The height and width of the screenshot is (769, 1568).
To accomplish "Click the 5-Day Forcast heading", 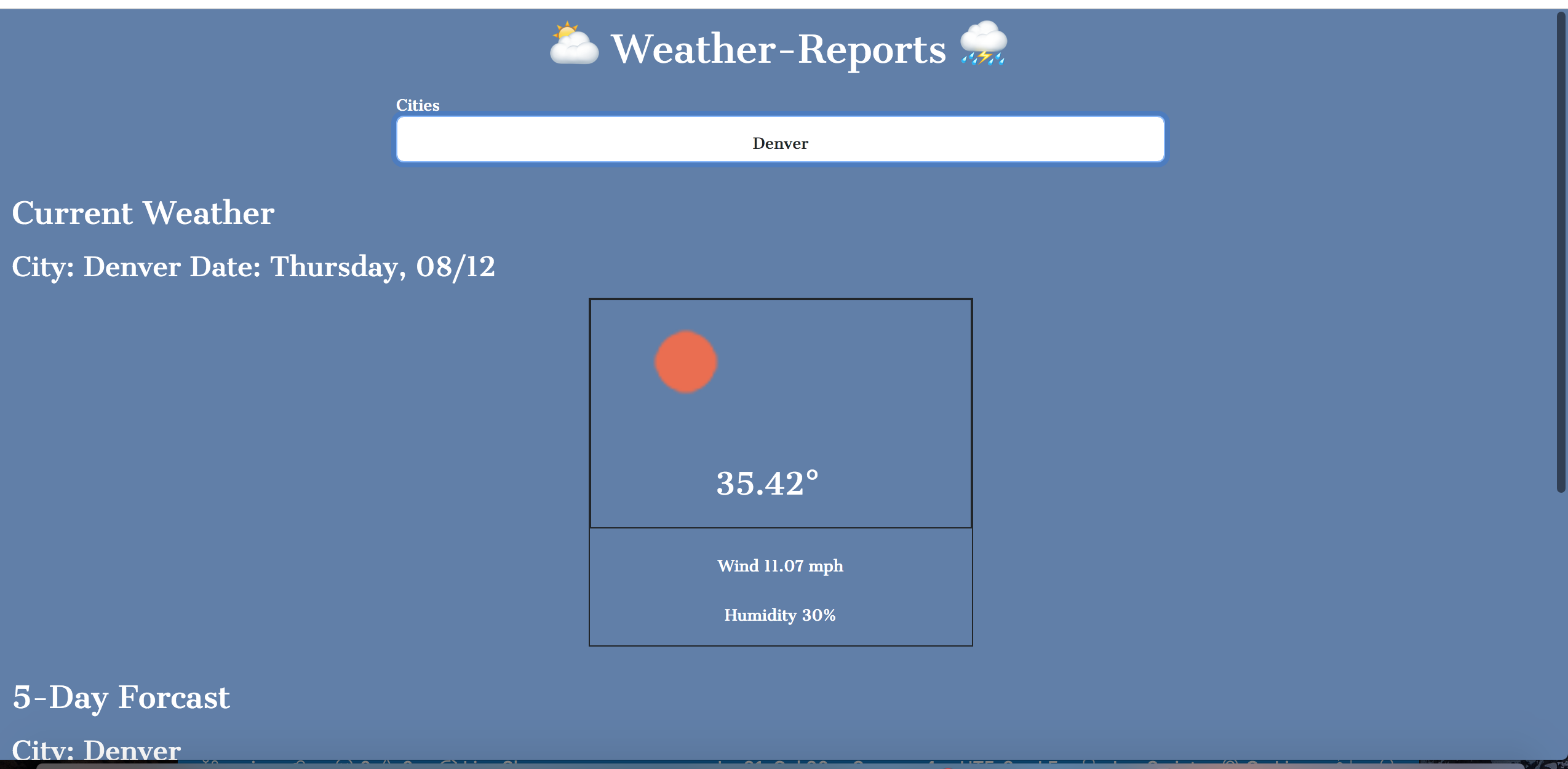I will coord(121,698).
